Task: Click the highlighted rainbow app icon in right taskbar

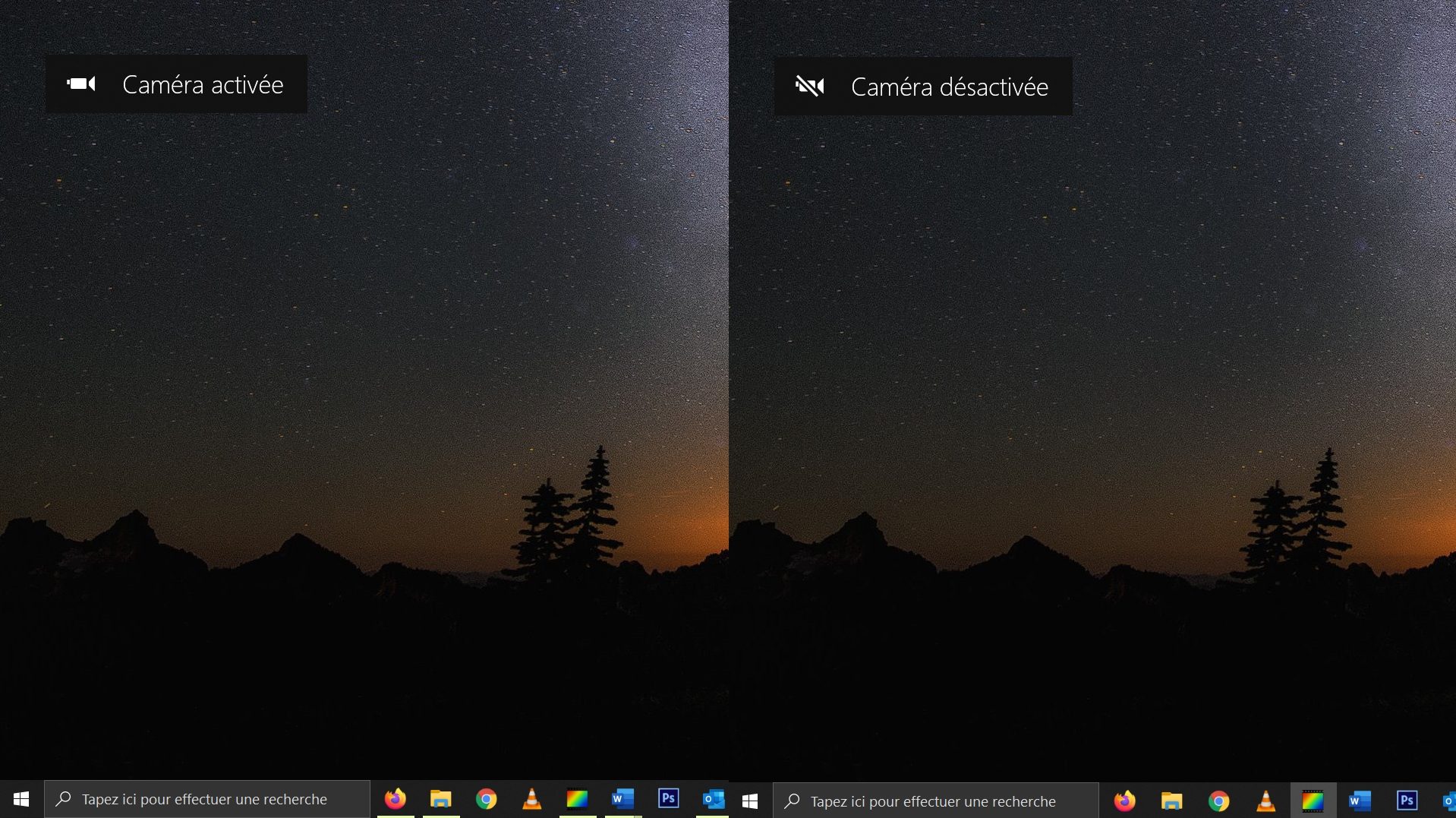Action: (1313, 801)
